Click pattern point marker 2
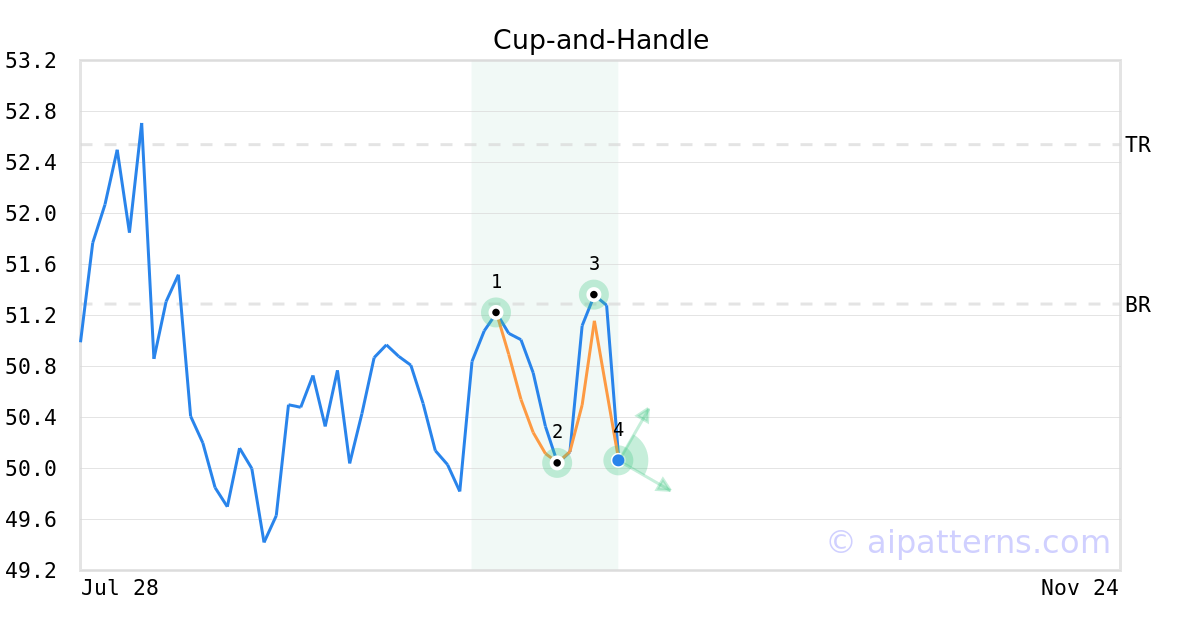1200x630 pixels. [x=557, y=462]
